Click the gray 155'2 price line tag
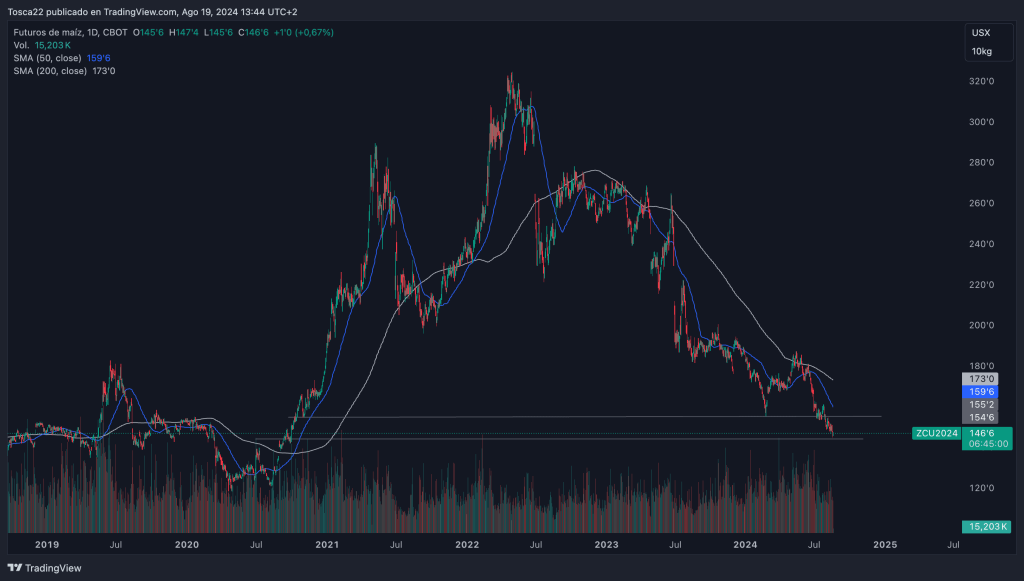 pyautogui.click(x=980, y=404)
